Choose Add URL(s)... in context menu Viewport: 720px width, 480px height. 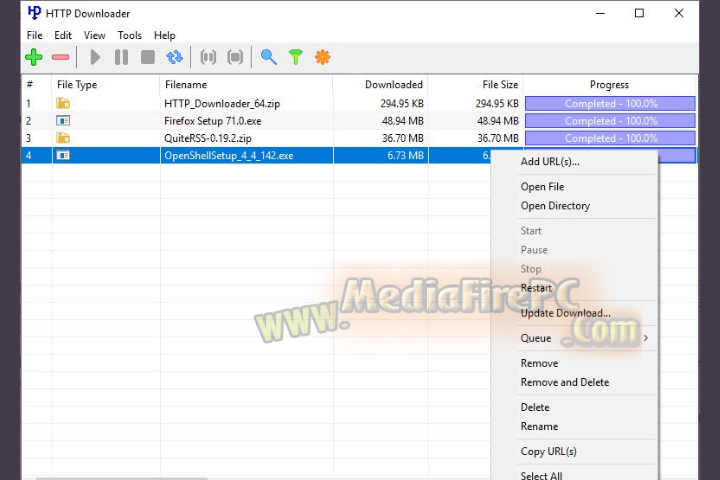tap(550, 162)
